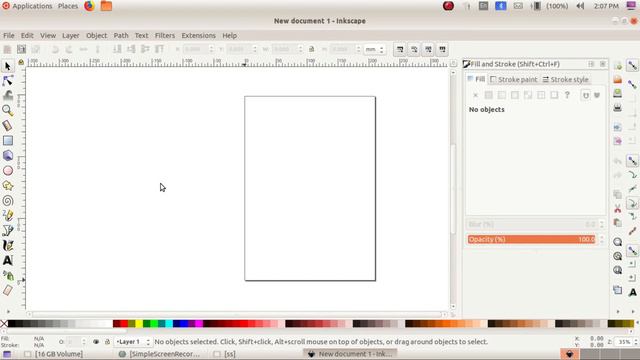Image resolution: width=640 pixels, height=360 pixels.
Task: Click the ss taskbar button
Action: (x=225, y=354)
